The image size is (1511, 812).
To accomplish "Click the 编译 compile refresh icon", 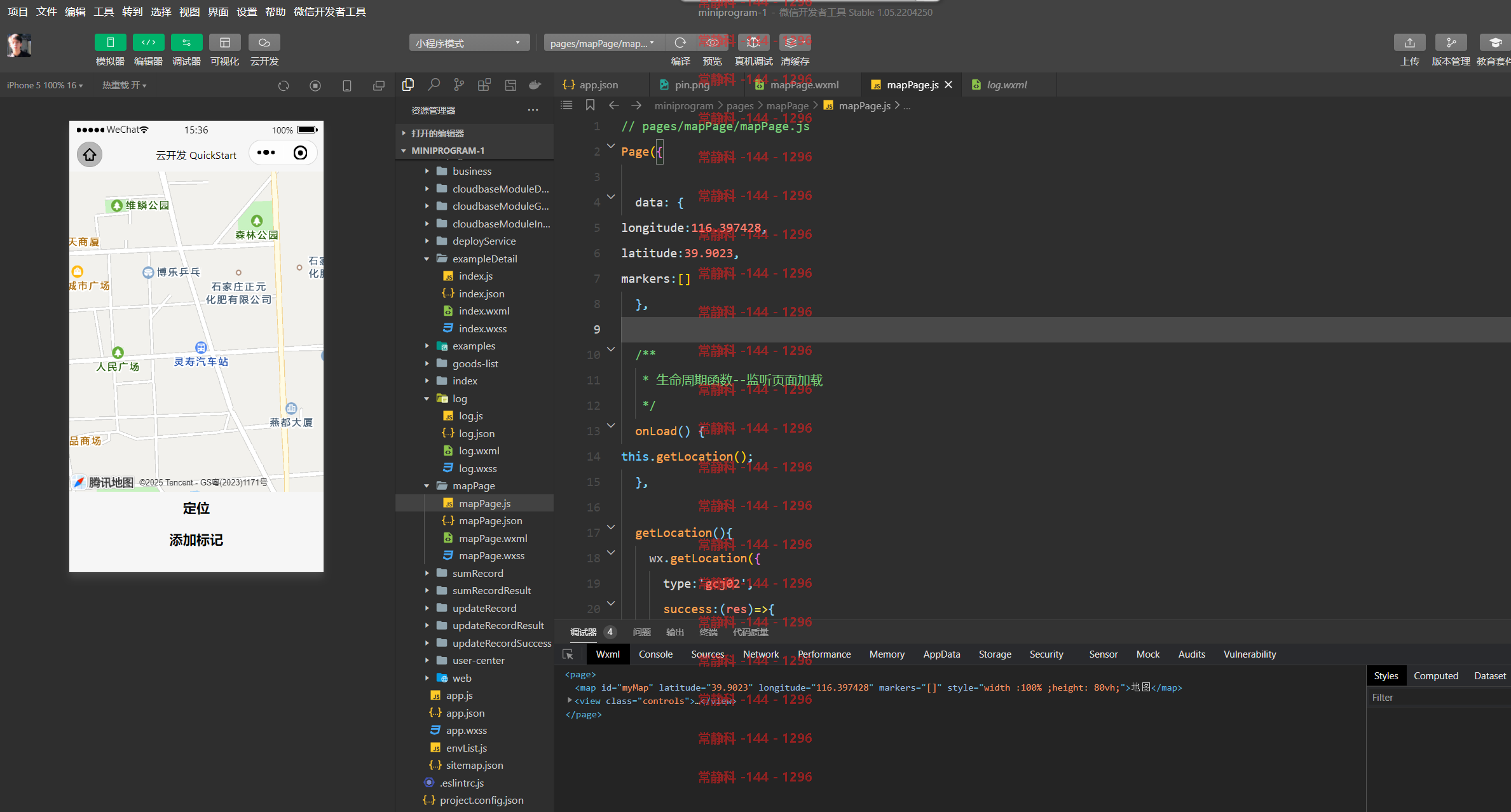I will [680, 43].
